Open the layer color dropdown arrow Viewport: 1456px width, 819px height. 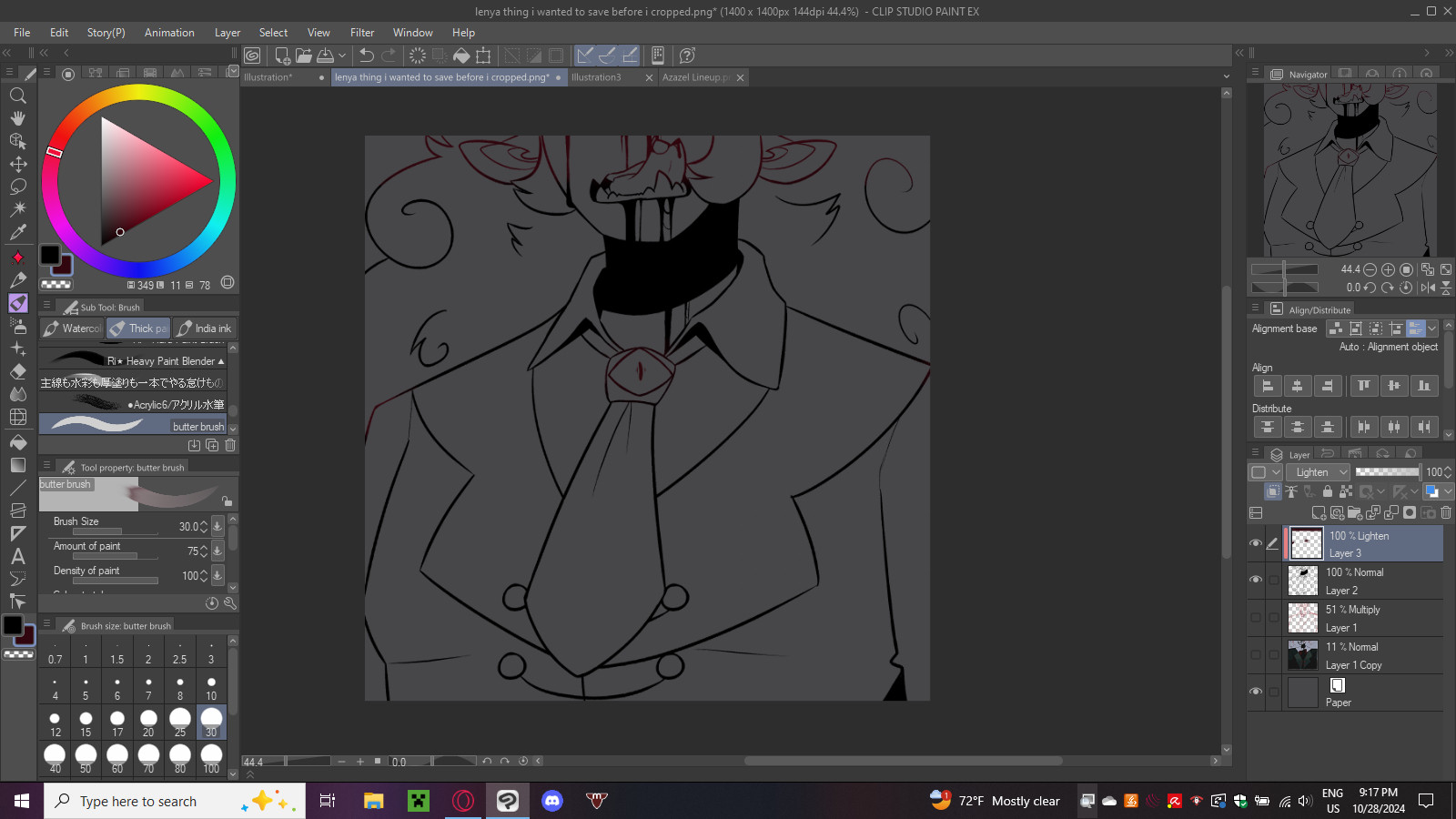[1448, 491]
